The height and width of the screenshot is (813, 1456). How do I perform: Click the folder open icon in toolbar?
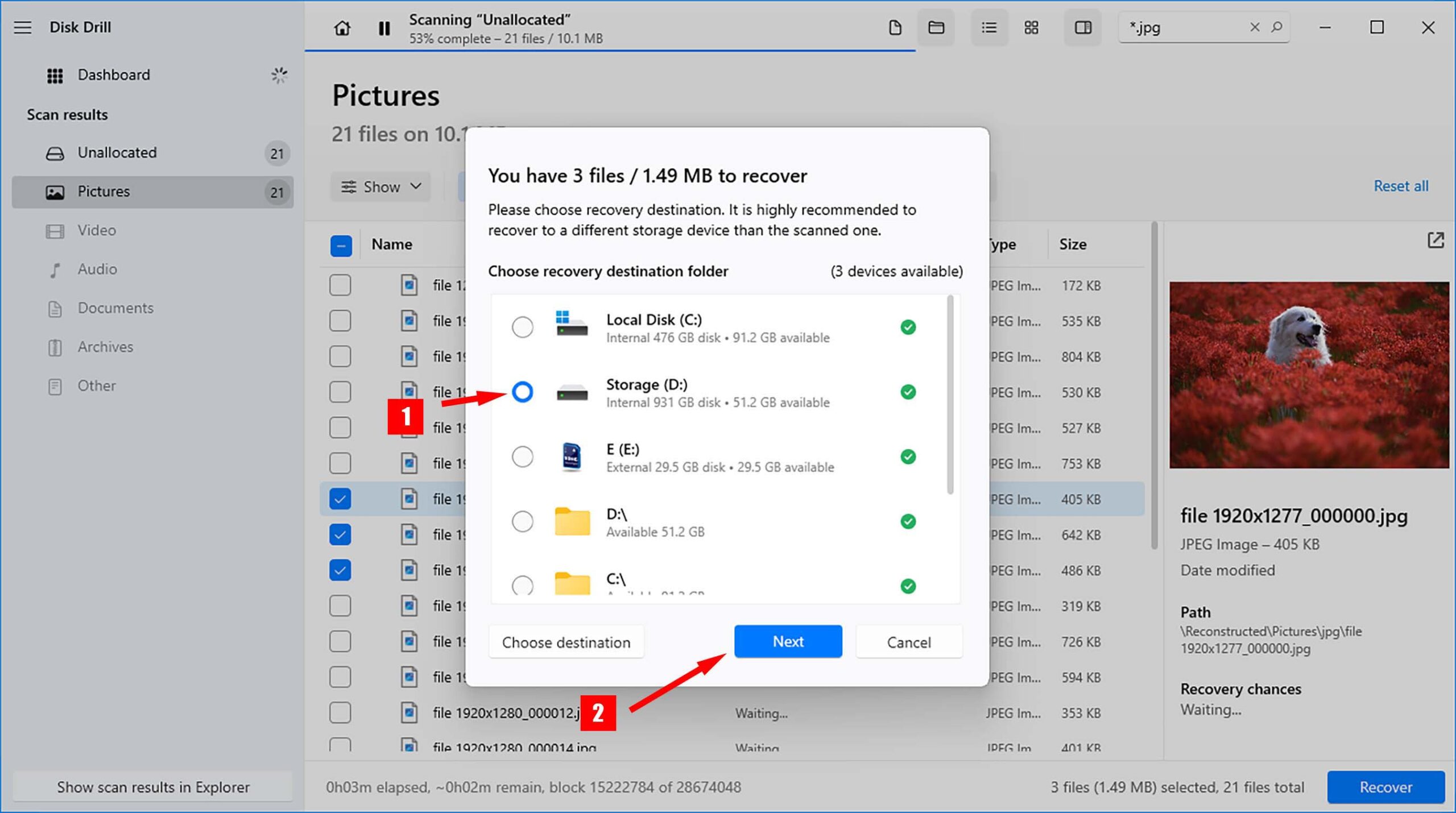click(937, 27)
